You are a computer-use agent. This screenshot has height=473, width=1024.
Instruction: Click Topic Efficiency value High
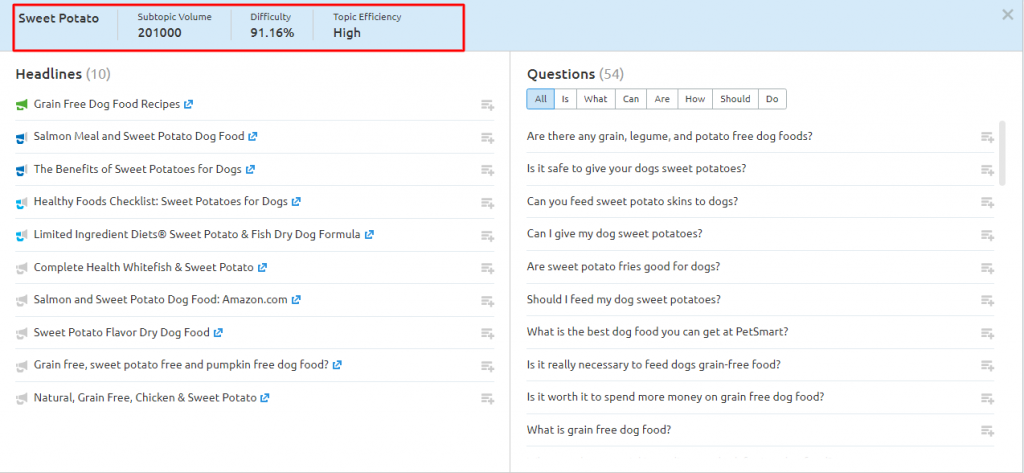[347, 33]
